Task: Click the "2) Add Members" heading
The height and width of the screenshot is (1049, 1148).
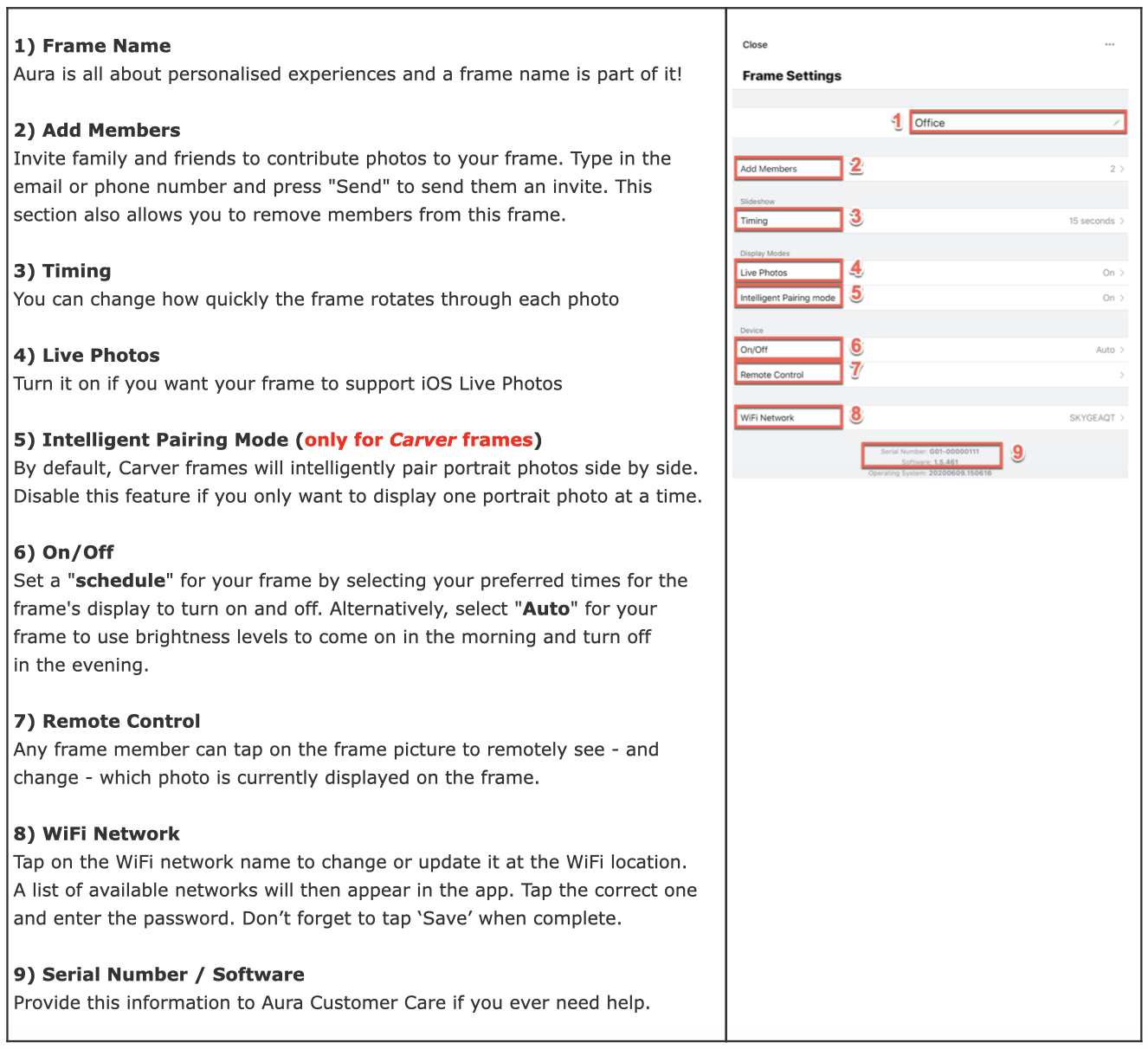Action: click(97, 131)
